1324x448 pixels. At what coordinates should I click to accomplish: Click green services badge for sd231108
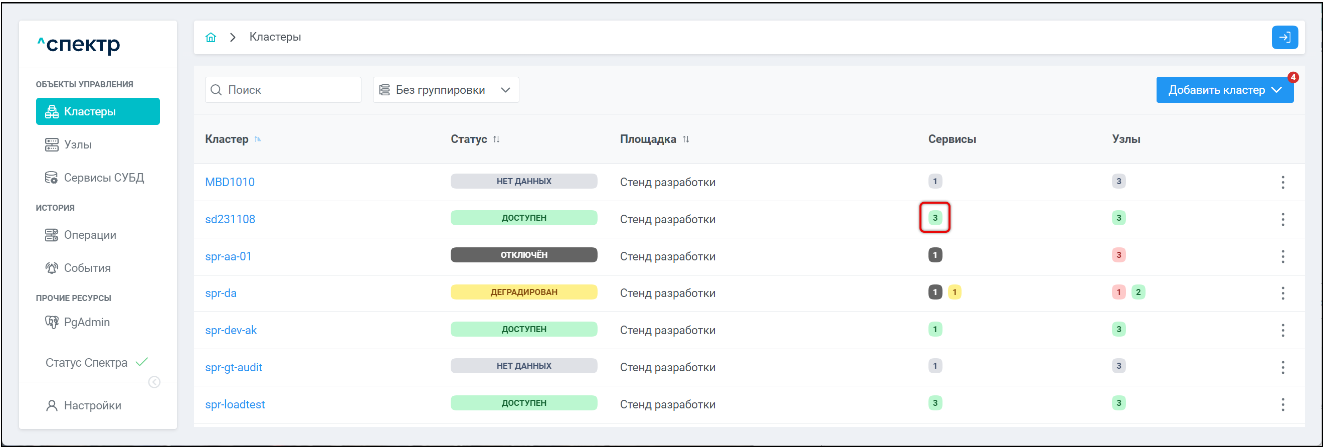click(935, 218)
